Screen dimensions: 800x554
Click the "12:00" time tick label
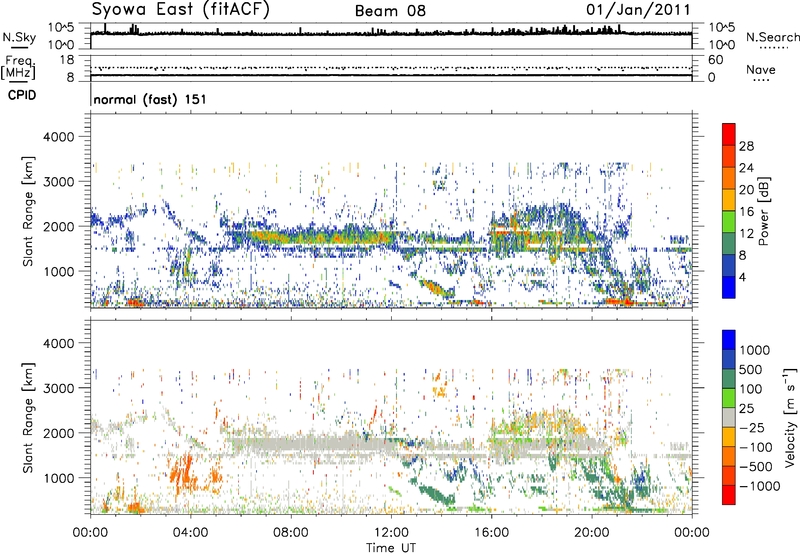tap(391, 533)
